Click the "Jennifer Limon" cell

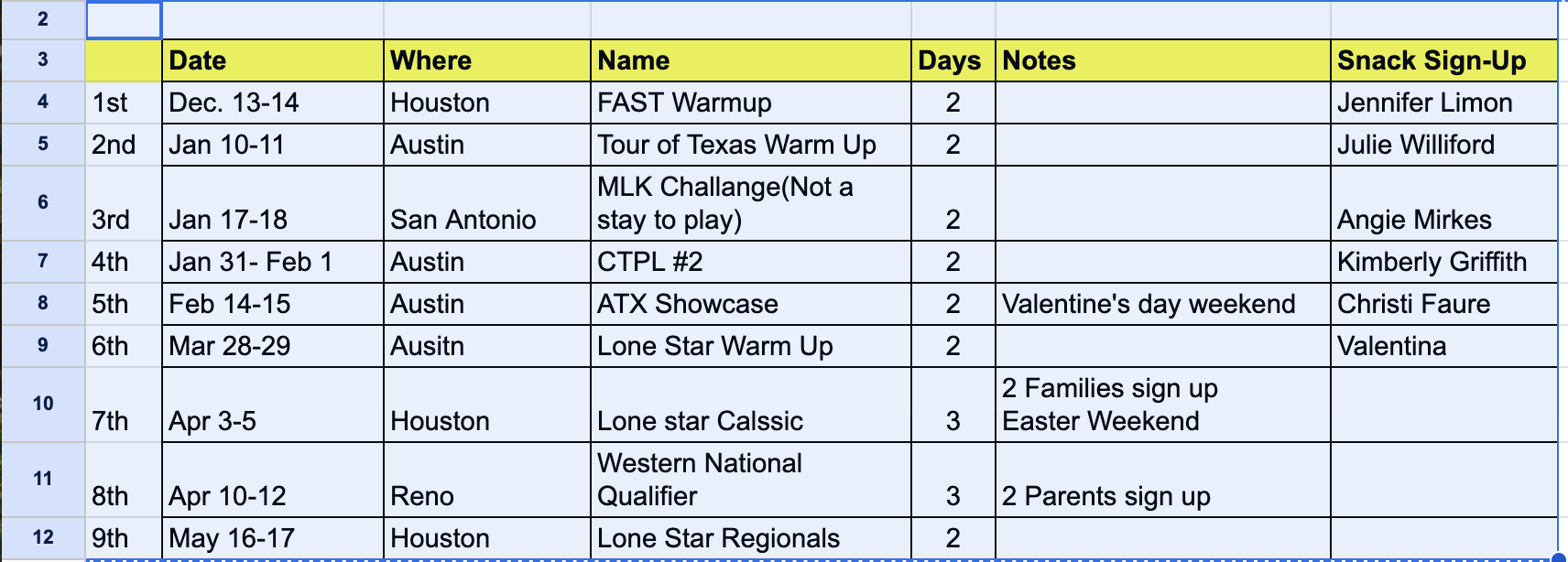1443,103
